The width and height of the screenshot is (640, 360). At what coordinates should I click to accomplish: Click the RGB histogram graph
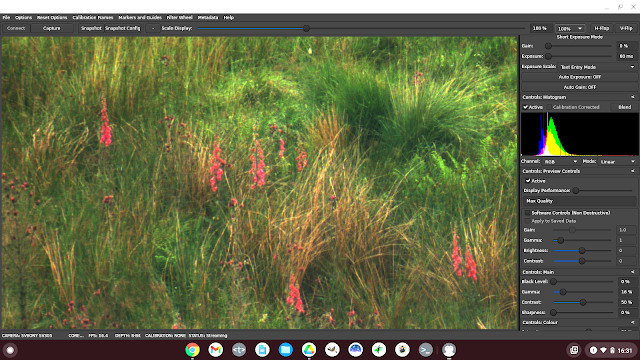click(x=580, y=134)
